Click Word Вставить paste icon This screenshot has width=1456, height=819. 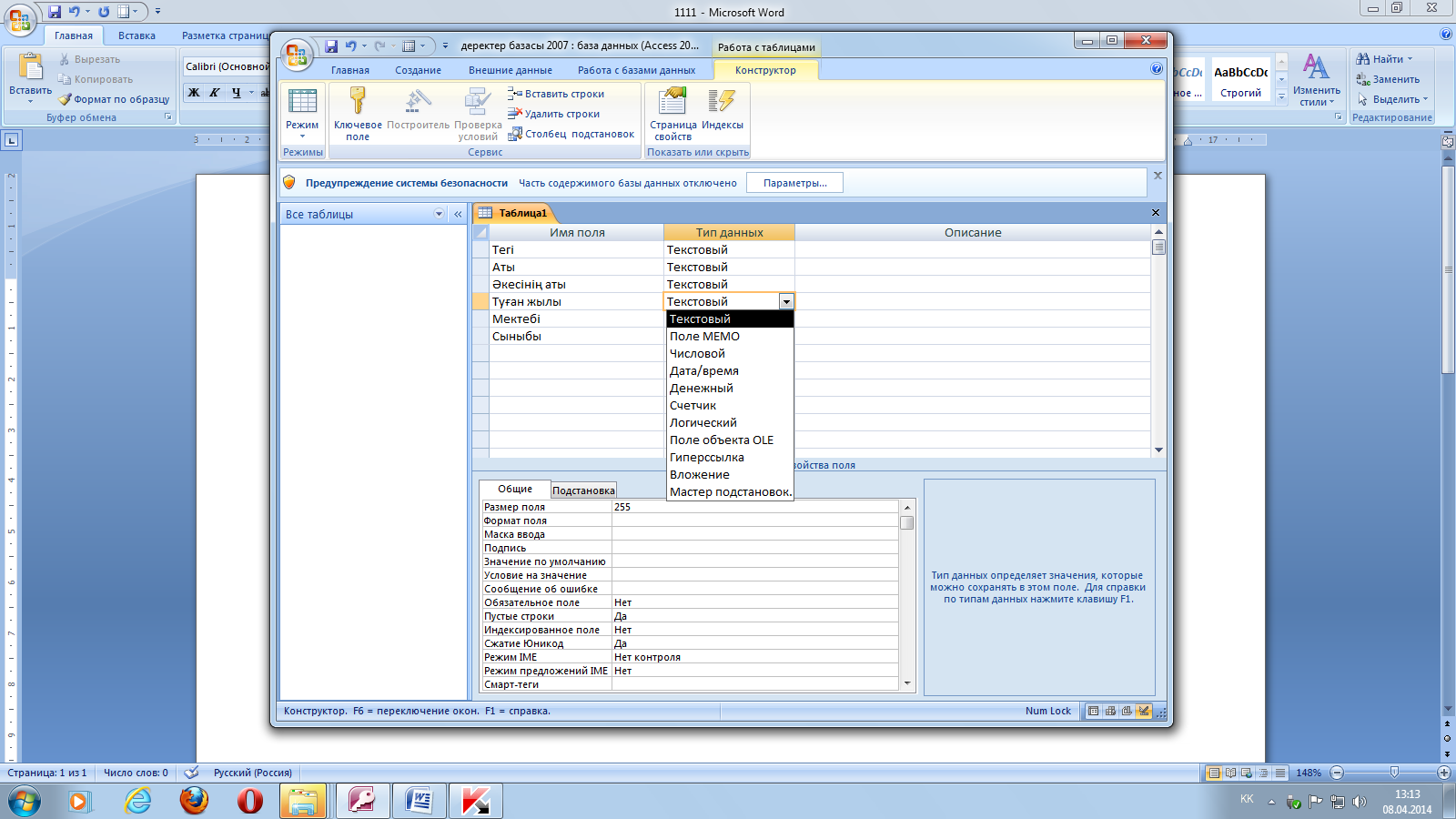pos(31,68)
